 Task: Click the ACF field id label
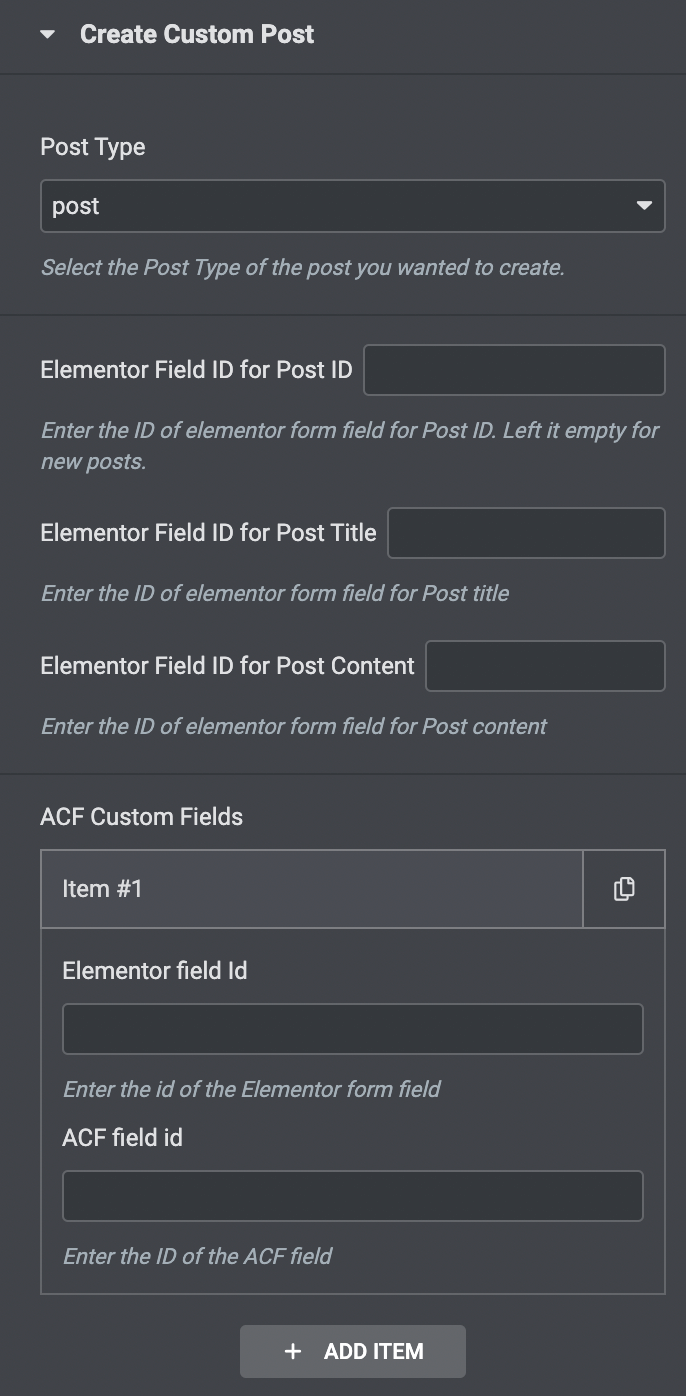point(122,1138)
